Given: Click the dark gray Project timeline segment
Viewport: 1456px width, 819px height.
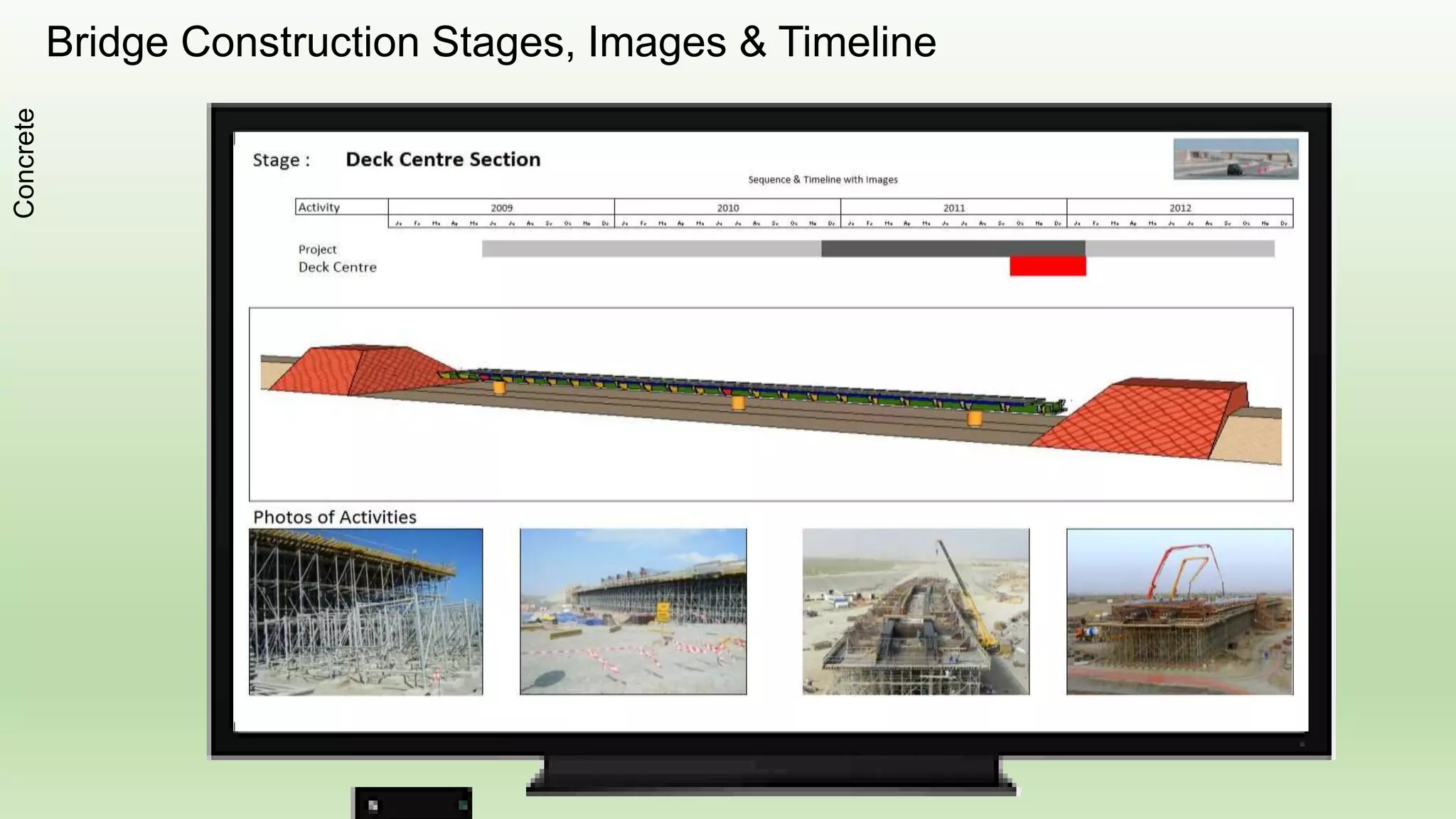Looking at the screenshot, I should coord(953,248).
